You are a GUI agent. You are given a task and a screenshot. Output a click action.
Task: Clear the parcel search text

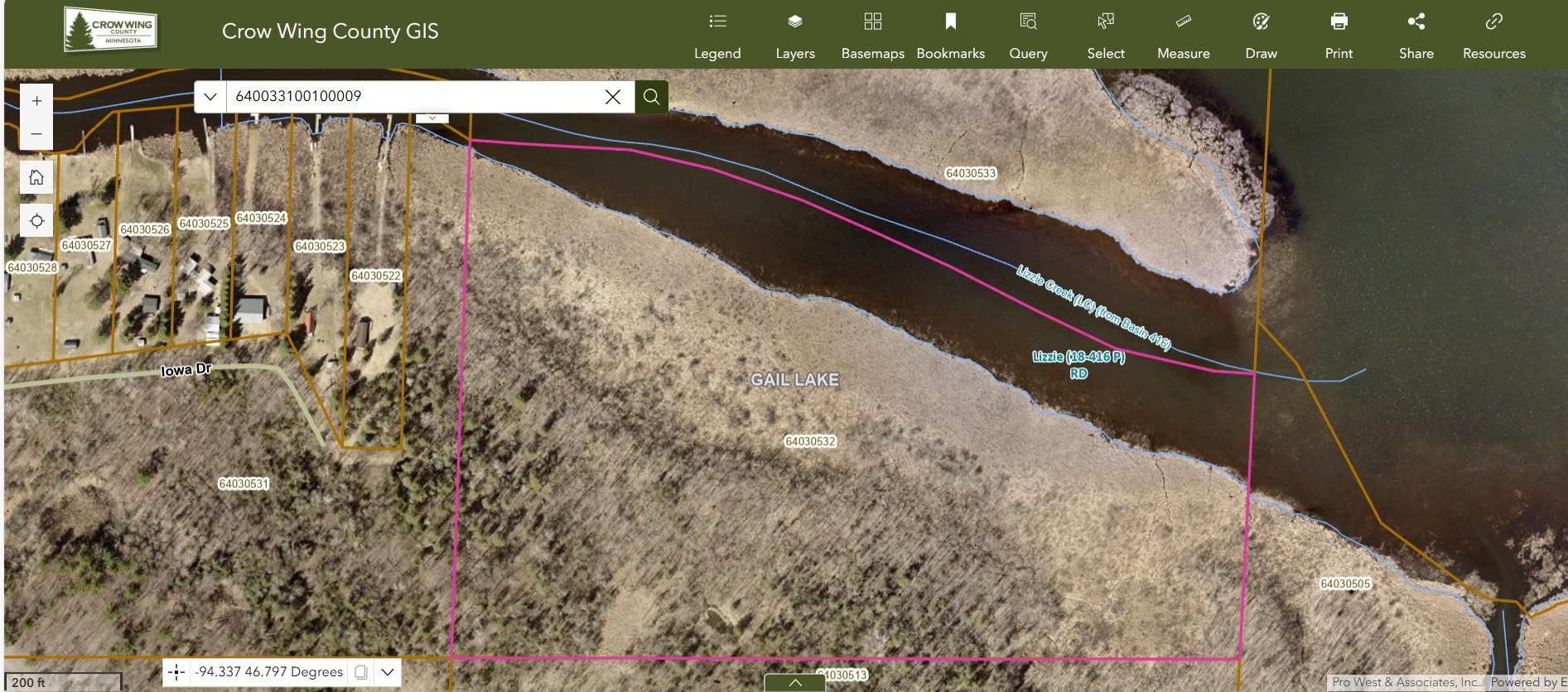pyautogui.click(x=613, y=97)
